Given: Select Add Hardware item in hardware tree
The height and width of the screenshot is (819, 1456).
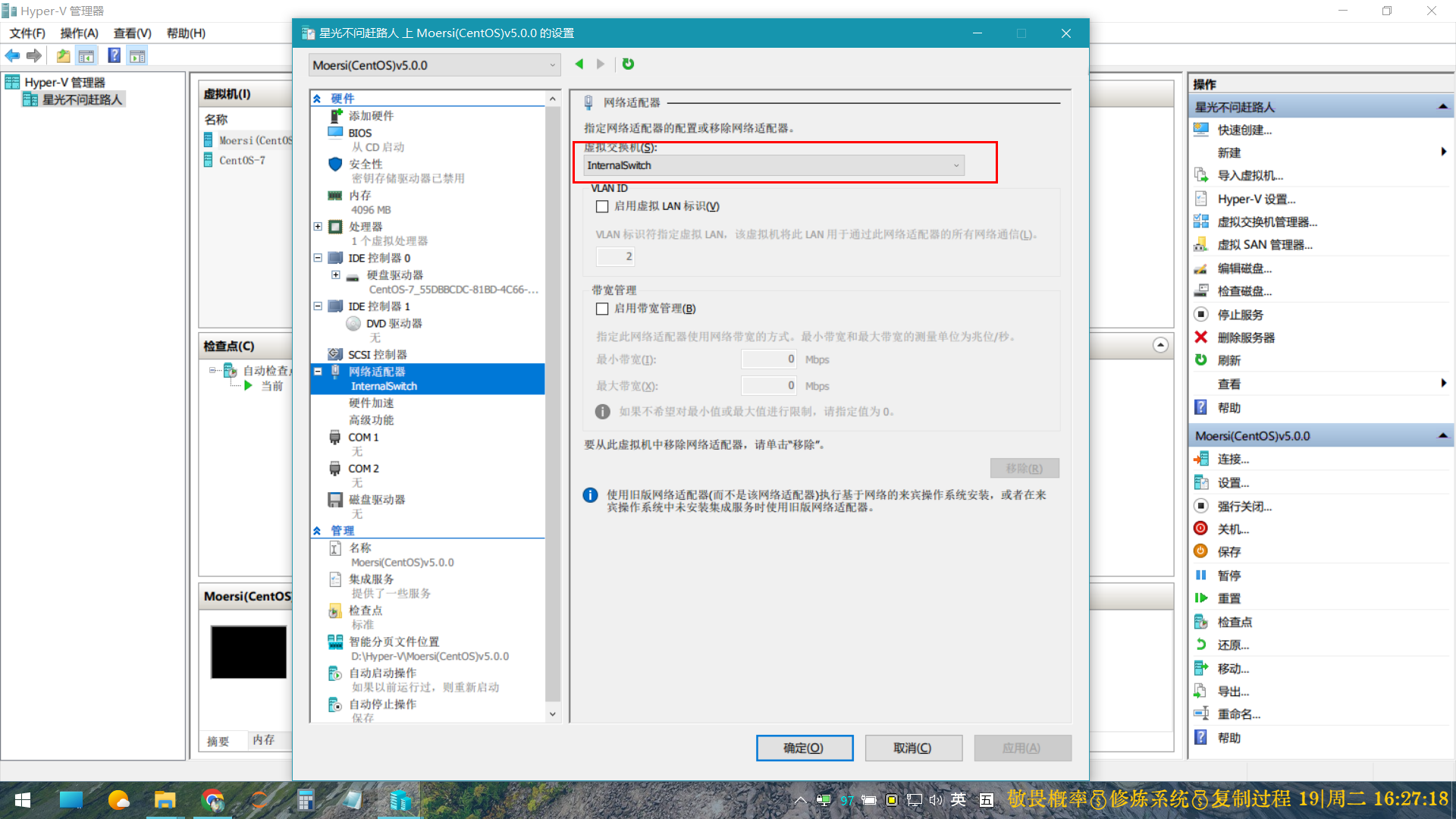Looking at the screenshot, I should coord(371,115).
